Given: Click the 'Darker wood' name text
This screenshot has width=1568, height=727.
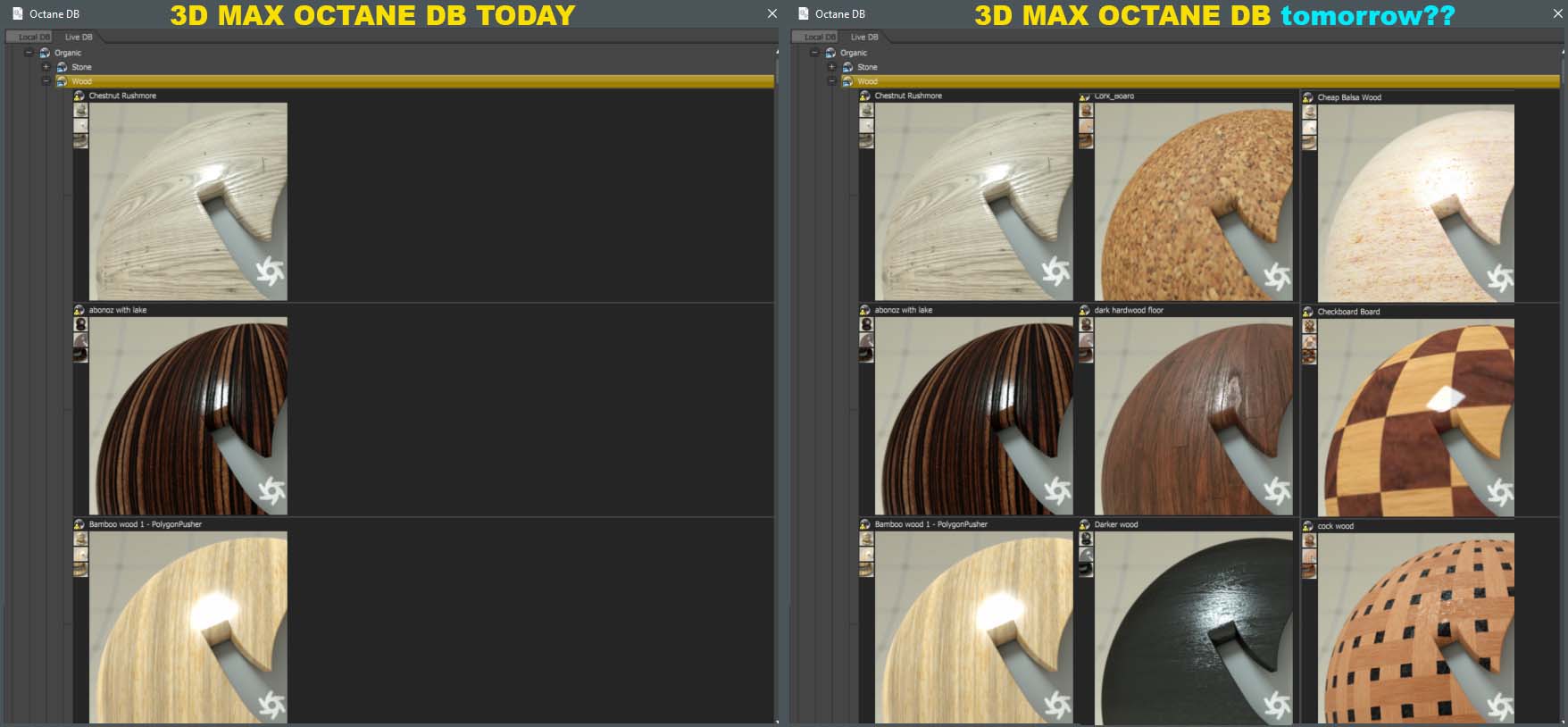Looking at the screenshot, I should [x=1116, y=524].
